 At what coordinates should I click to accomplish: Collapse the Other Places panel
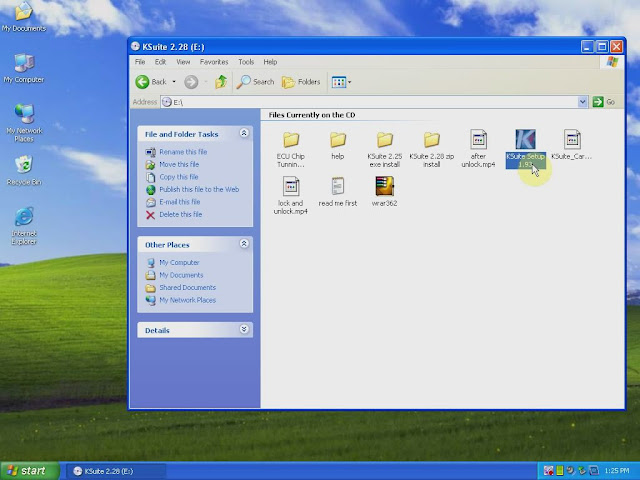pyautogui.click(x=244, y=244)
